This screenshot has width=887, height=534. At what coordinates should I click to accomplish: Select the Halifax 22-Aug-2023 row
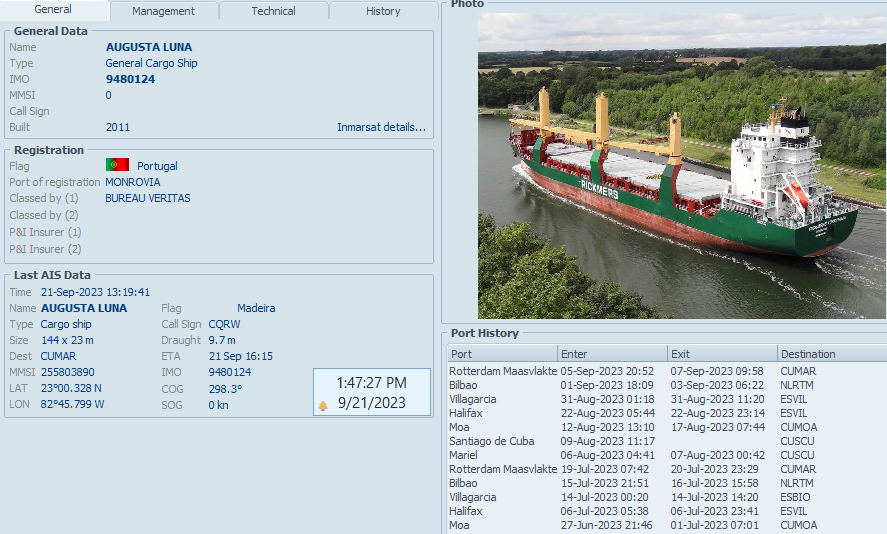pos(668,414)
